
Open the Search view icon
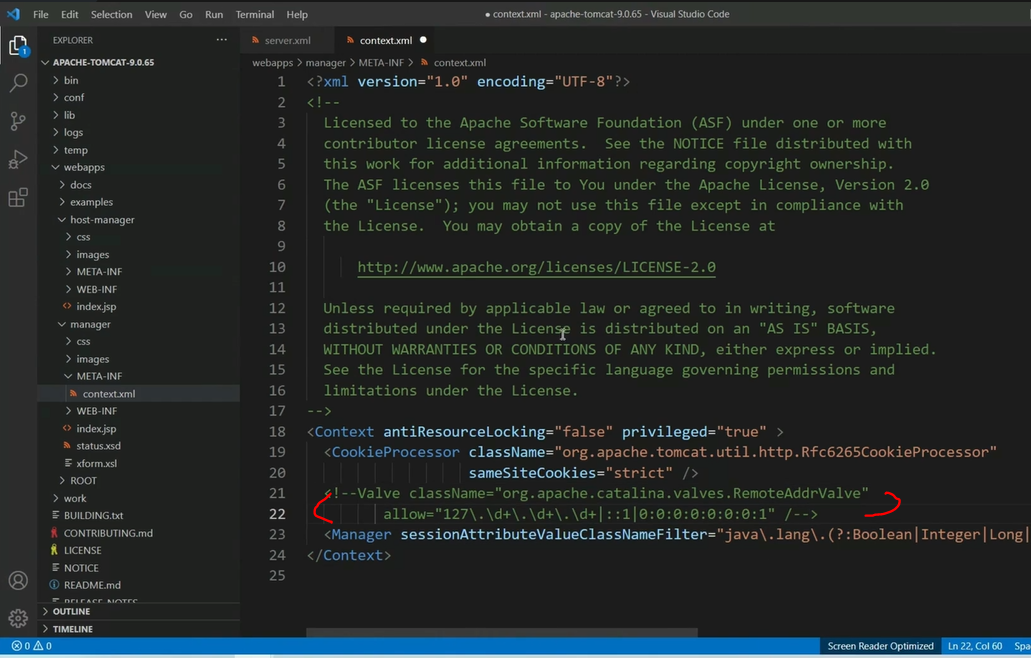click(18, 83)
